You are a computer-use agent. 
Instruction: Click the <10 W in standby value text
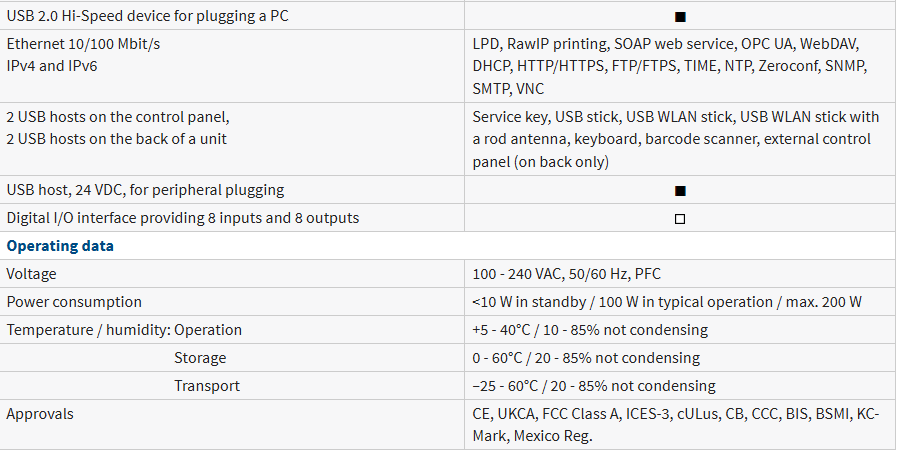click(x=667, y=302)
